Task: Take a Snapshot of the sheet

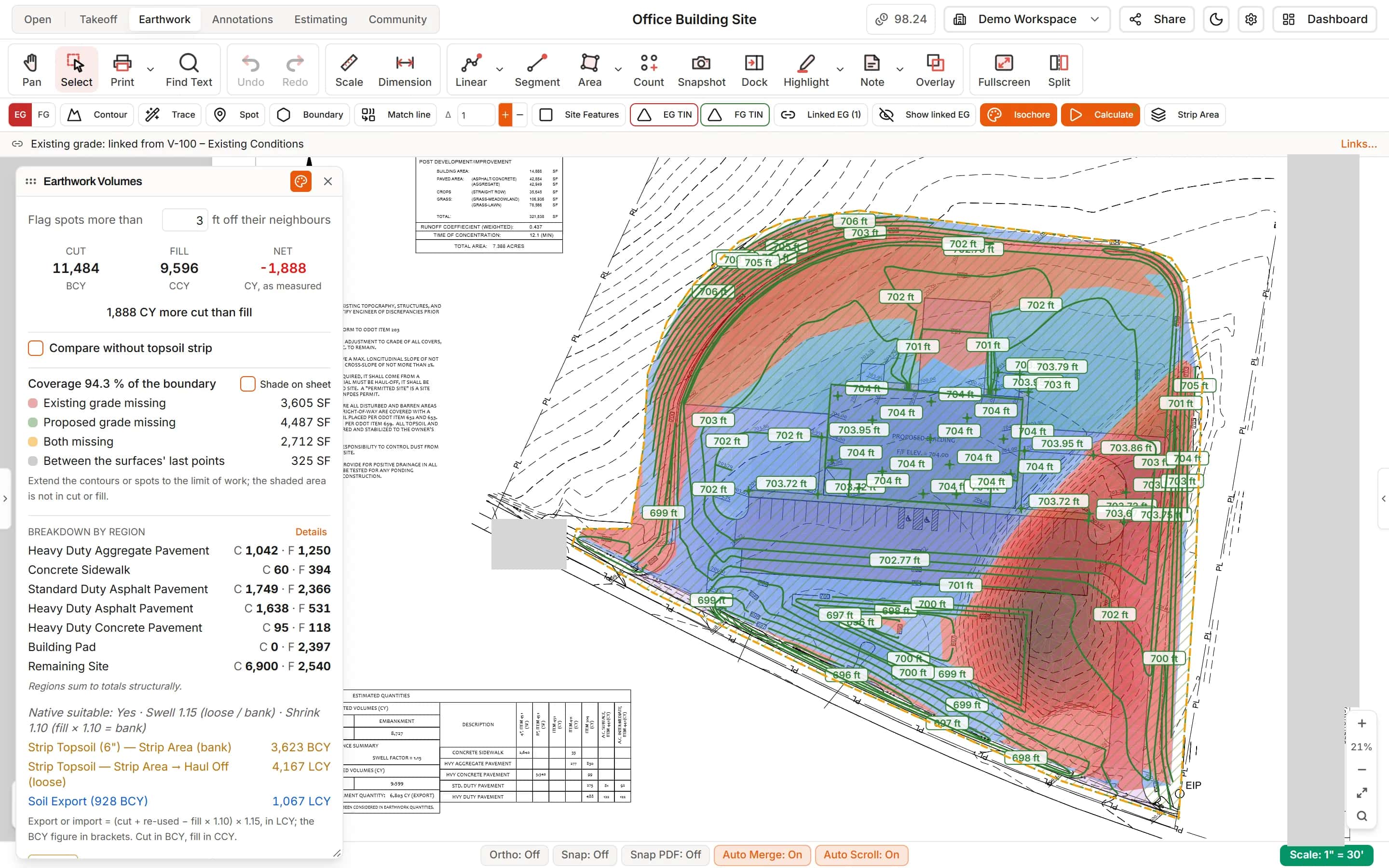Action: (x=701, y=69)
